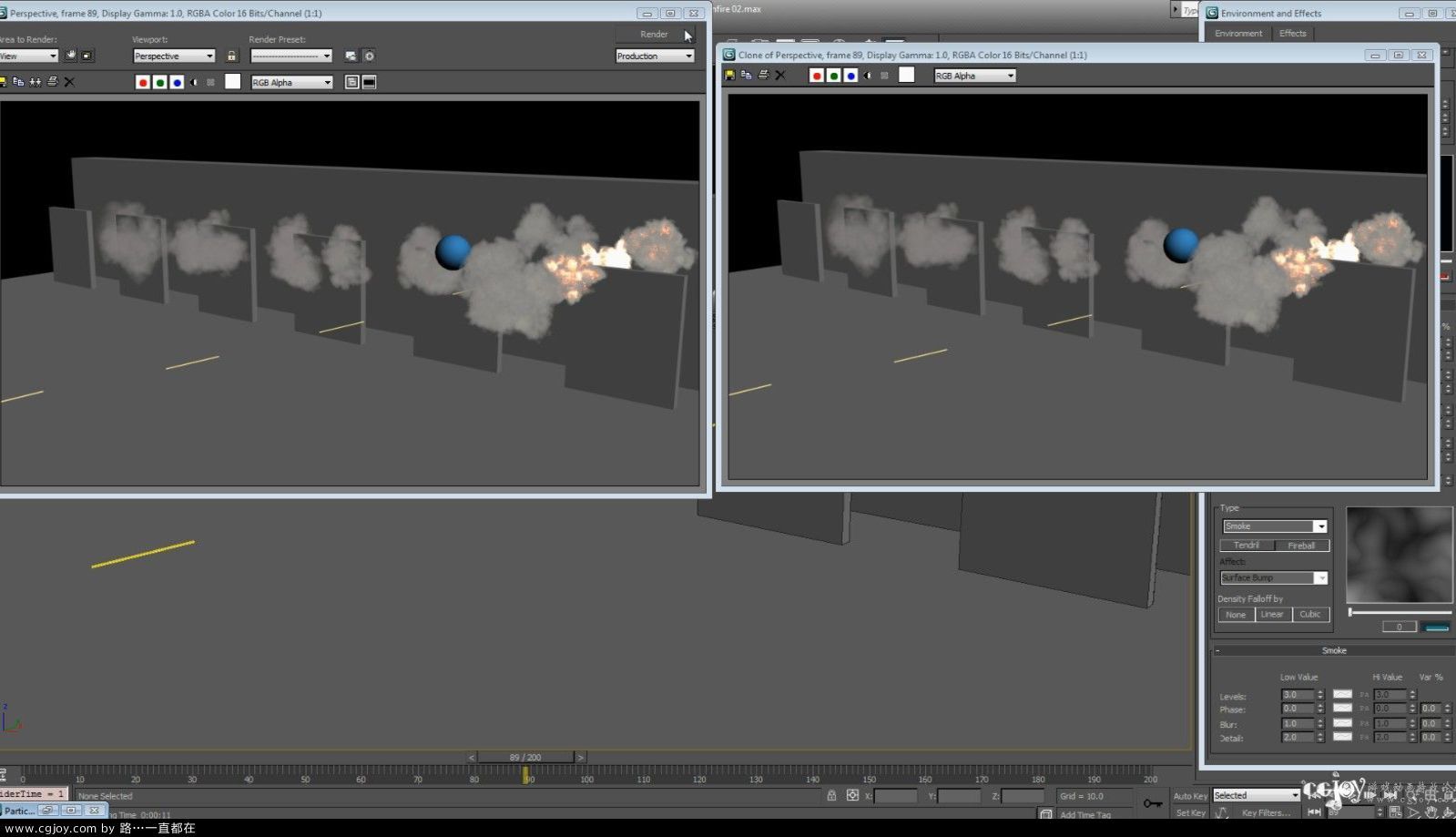Click the noise preview thumbnail
1456x837 pixels.
(1400, 555)
